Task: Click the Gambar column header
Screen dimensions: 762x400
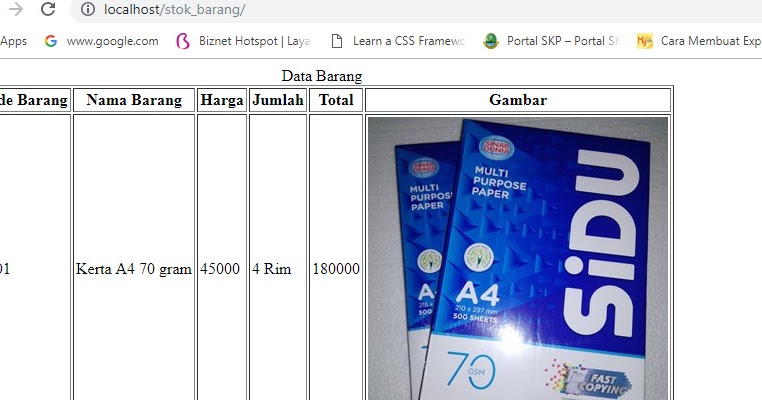Action: tap(518, 100)
